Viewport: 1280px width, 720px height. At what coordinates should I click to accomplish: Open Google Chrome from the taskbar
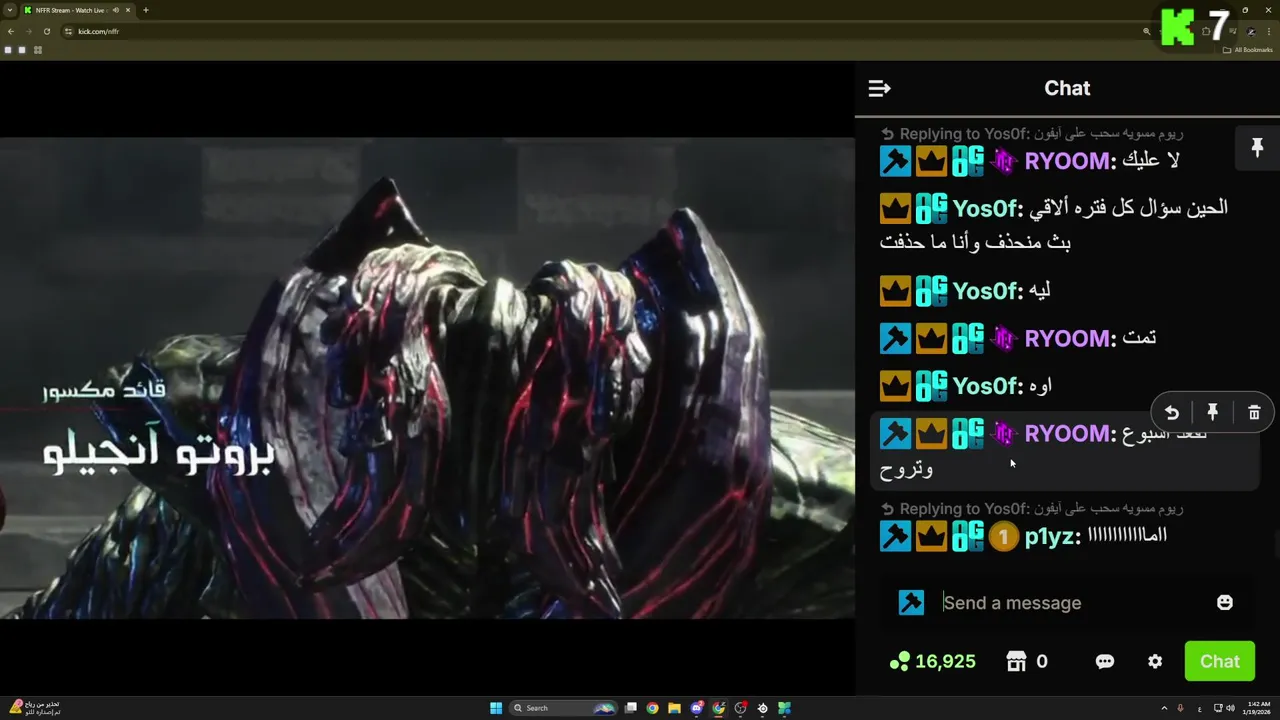point(652,708)
